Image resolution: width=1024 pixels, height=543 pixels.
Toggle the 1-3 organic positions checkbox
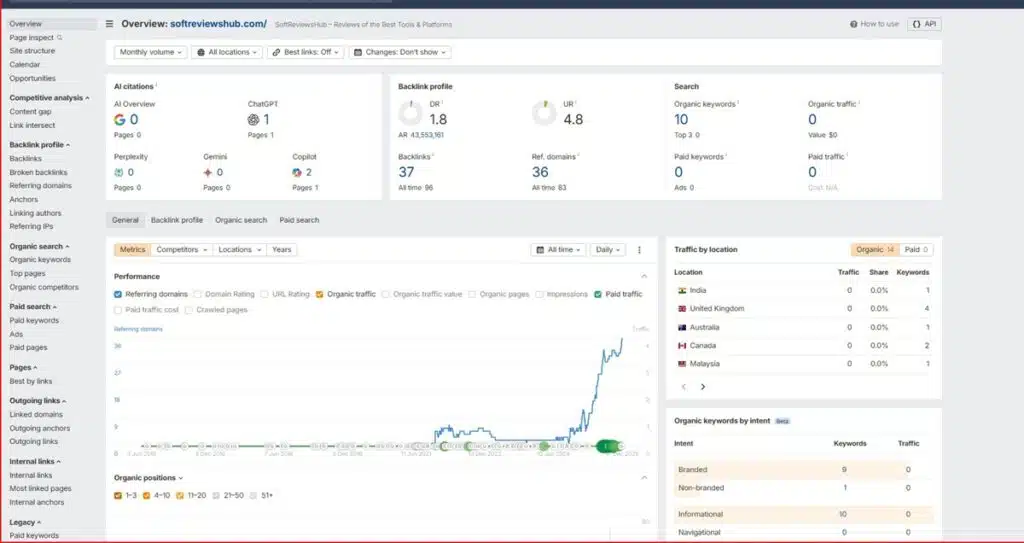pos(118,495)
